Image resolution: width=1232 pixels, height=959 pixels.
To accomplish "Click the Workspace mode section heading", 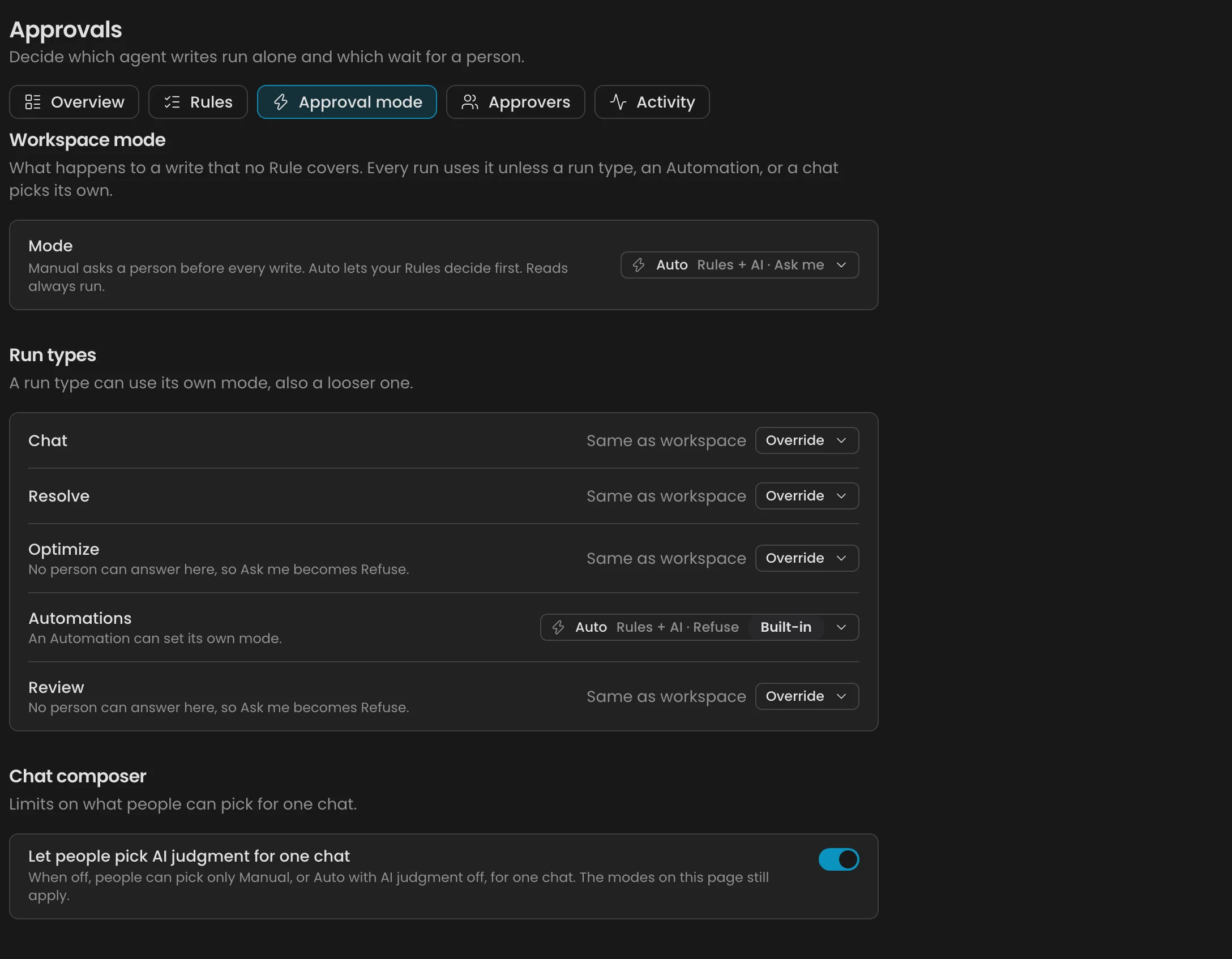I will click(87, 140).
